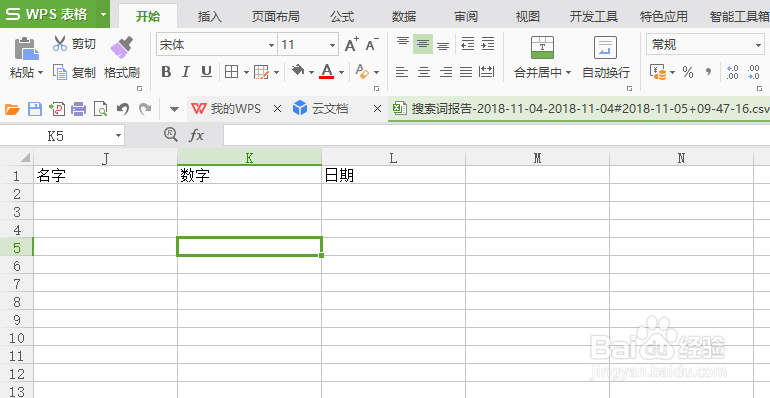Apply cell borders icon
The image size is (770, 398).
(x=231, y=72)
